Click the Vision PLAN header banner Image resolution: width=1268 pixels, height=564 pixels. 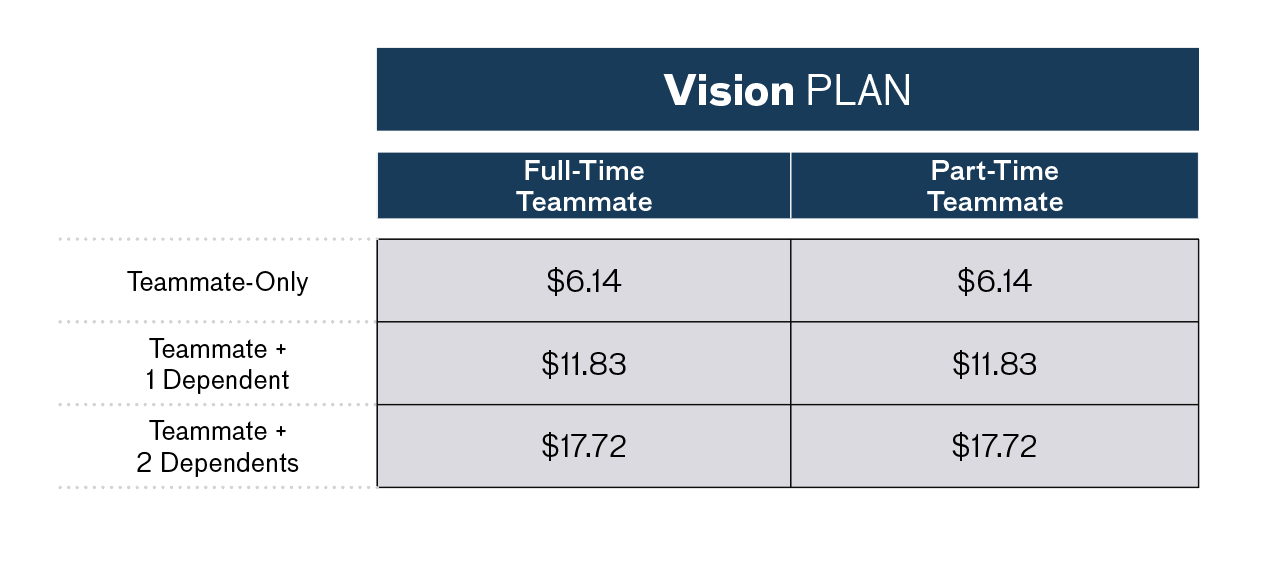click(787, 89)
